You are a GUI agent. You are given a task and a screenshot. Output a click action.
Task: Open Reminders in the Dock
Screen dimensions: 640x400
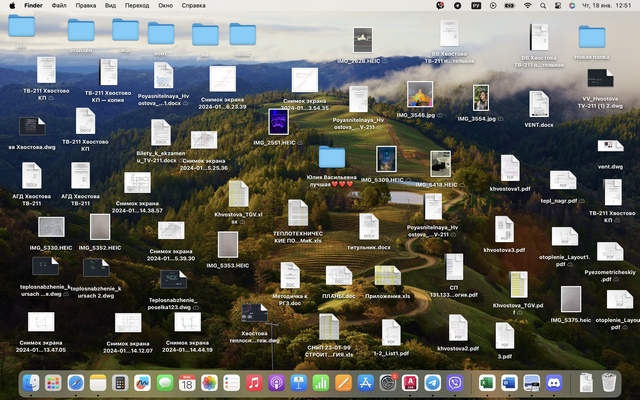coord(231,383)
